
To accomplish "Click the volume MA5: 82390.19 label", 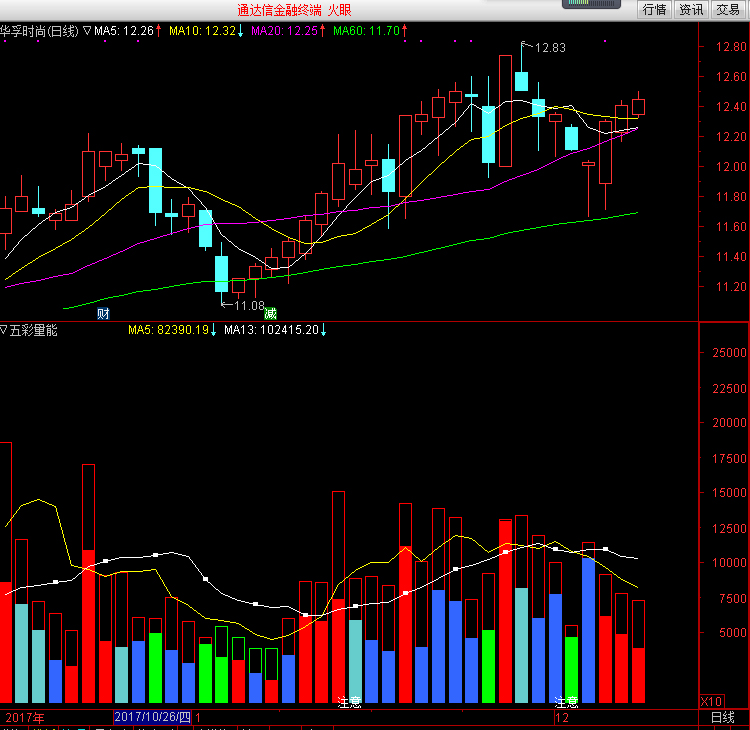I will [172, 330].
